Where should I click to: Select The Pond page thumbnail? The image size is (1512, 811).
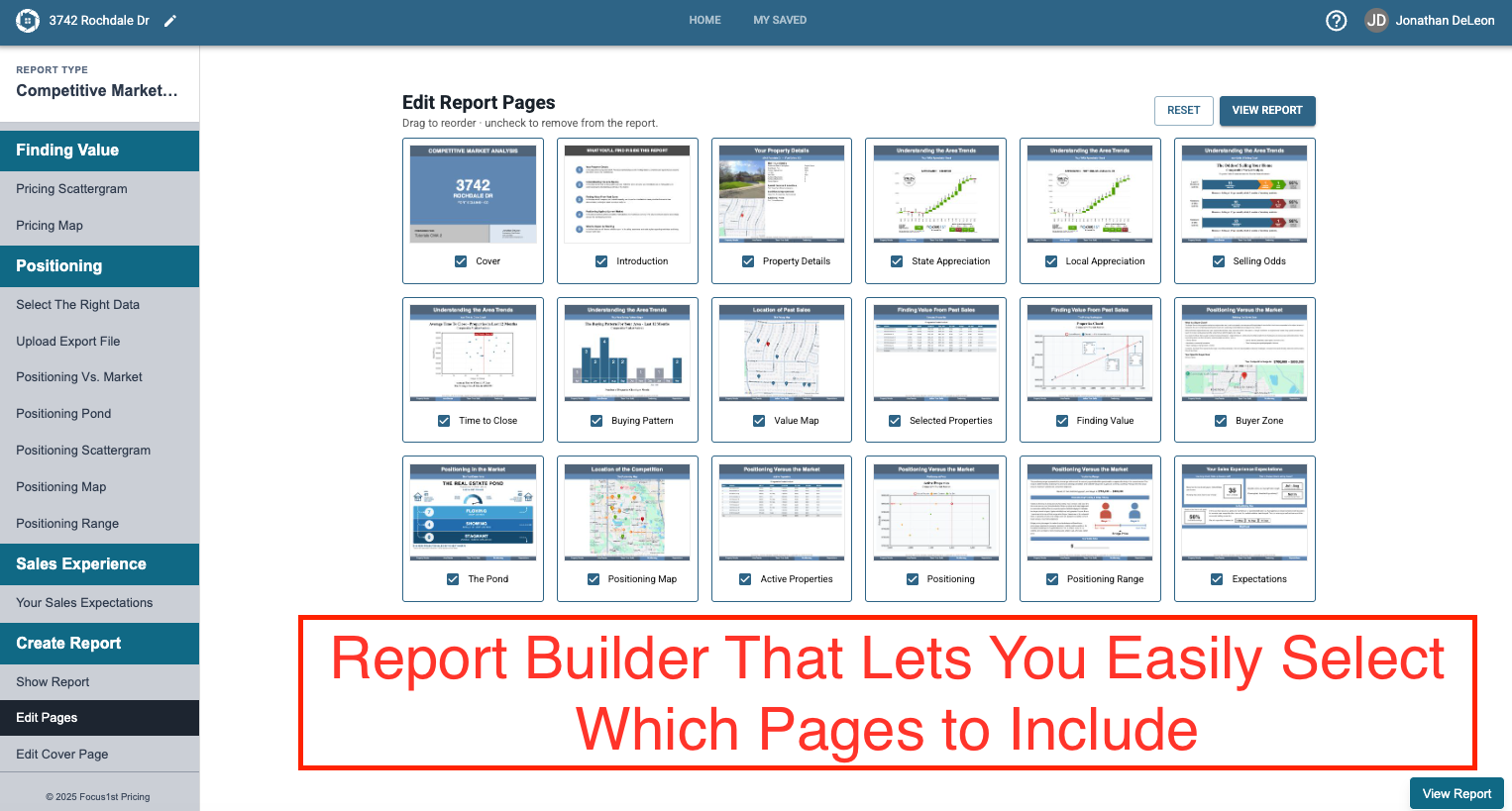(474, 512)
